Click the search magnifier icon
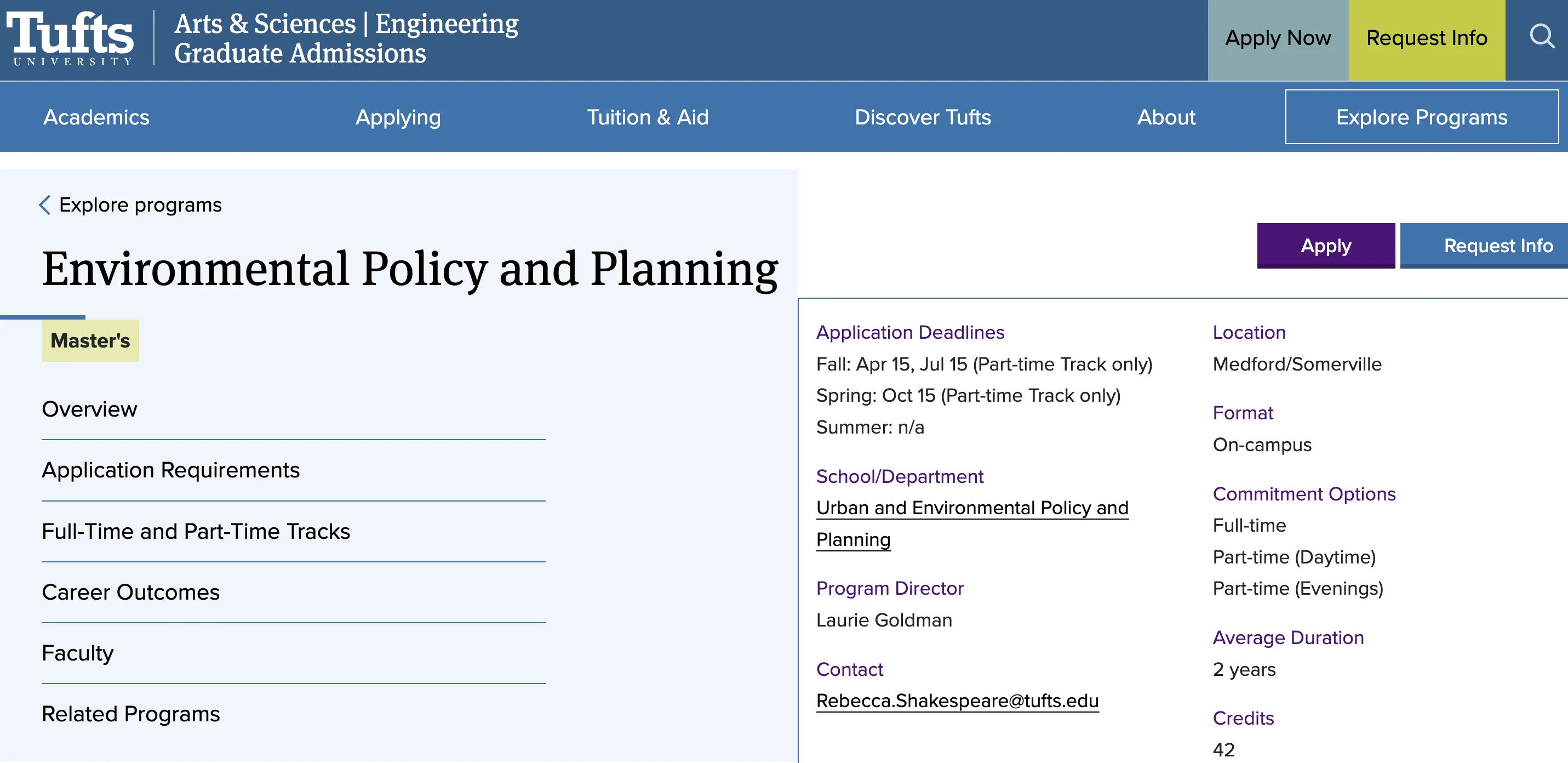This screenshot has height=763, width=1568. click(x=1542, y=37)
